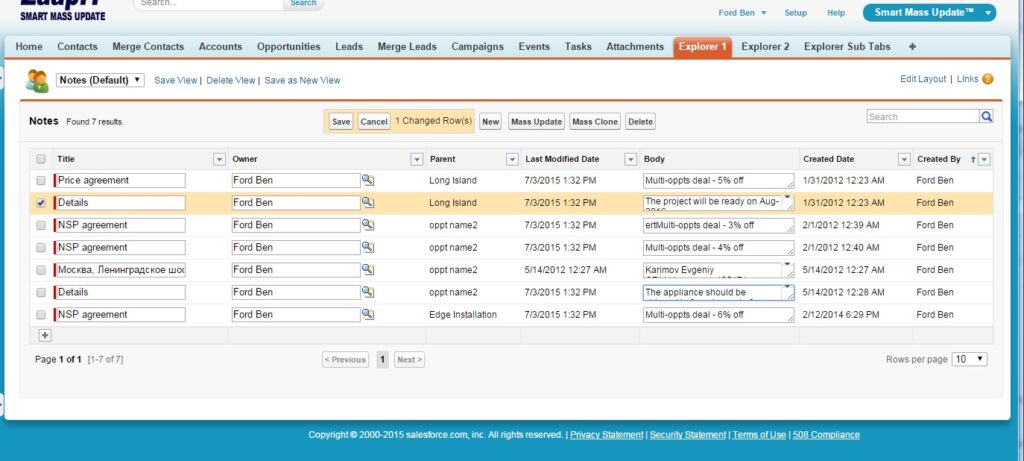1024x461 pixels.
Task: Check the row created 2/1/2012 12:40 AM
Action: [41, 247]
